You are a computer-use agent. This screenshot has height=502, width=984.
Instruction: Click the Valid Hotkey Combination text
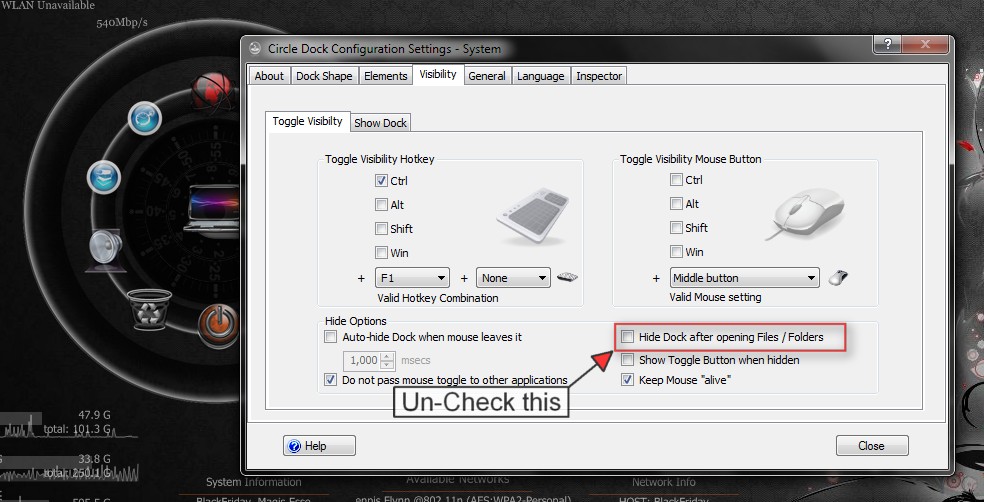point(438,298)
